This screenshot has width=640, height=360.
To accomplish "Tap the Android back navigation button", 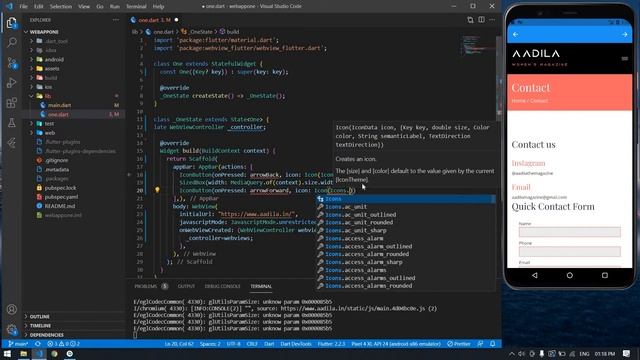I will pyautogui.click(x=535, y=275).
